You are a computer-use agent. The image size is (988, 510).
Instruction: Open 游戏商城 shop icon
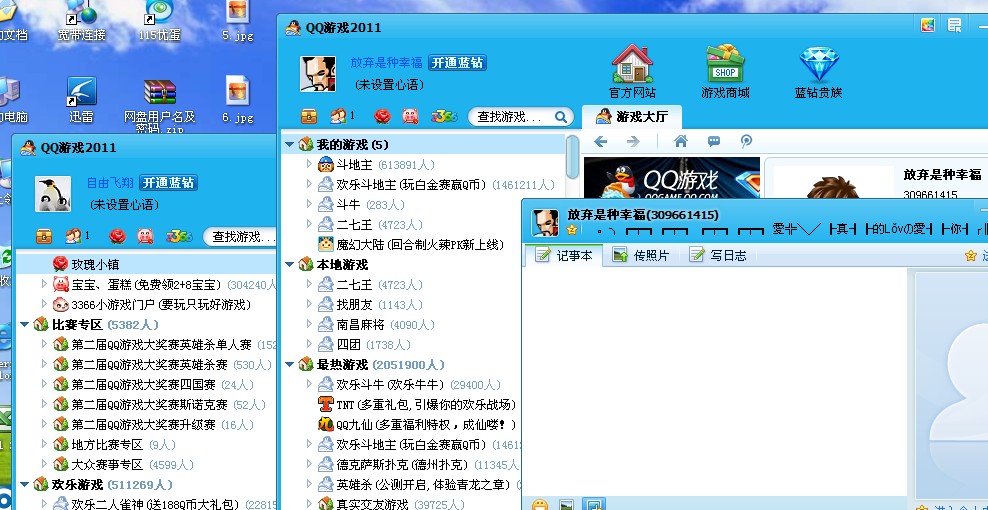pyautogui.click(x=725, y=64)
